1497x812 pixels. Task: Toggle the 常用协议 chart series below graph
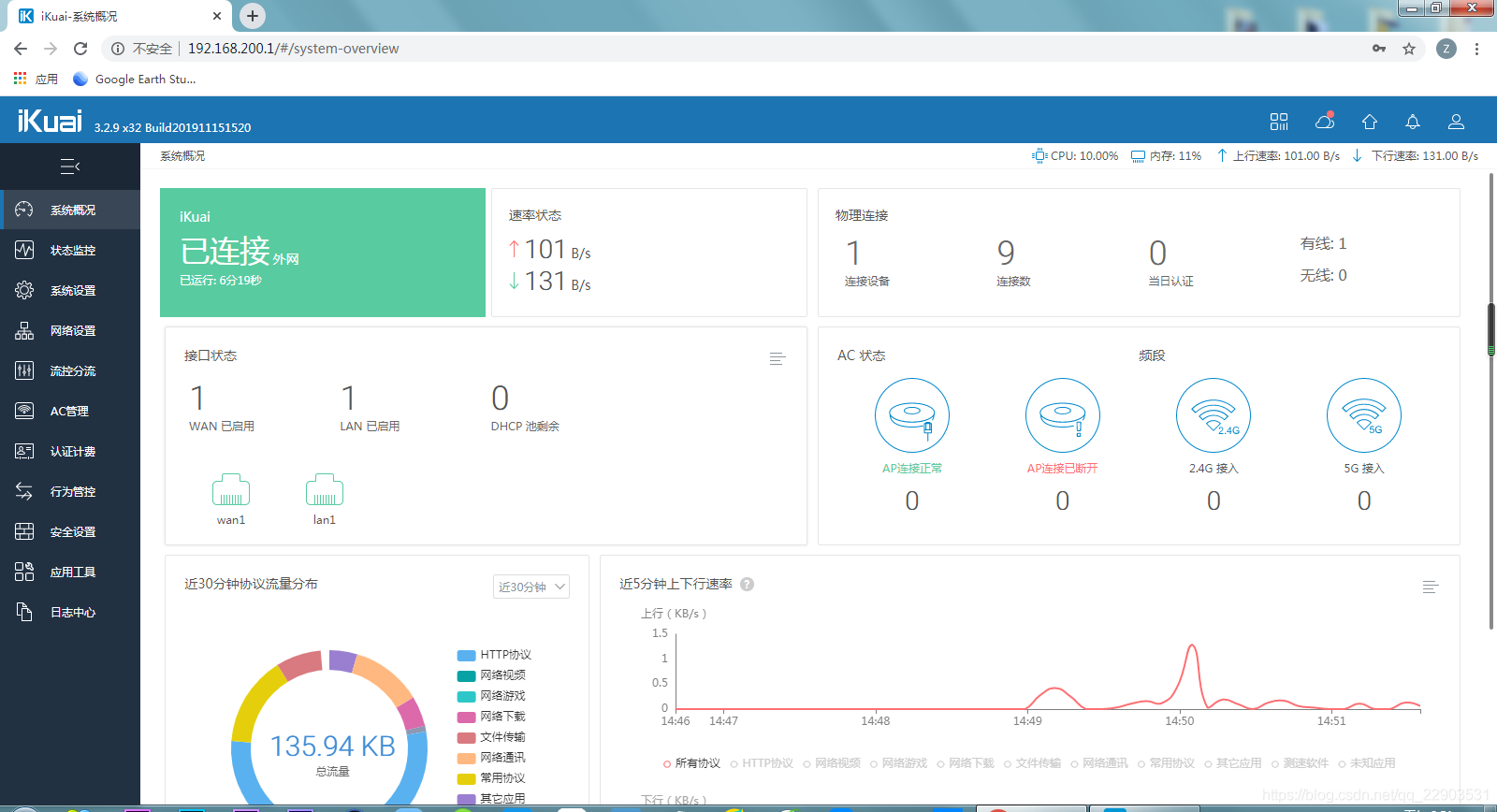click(1166, 763)
